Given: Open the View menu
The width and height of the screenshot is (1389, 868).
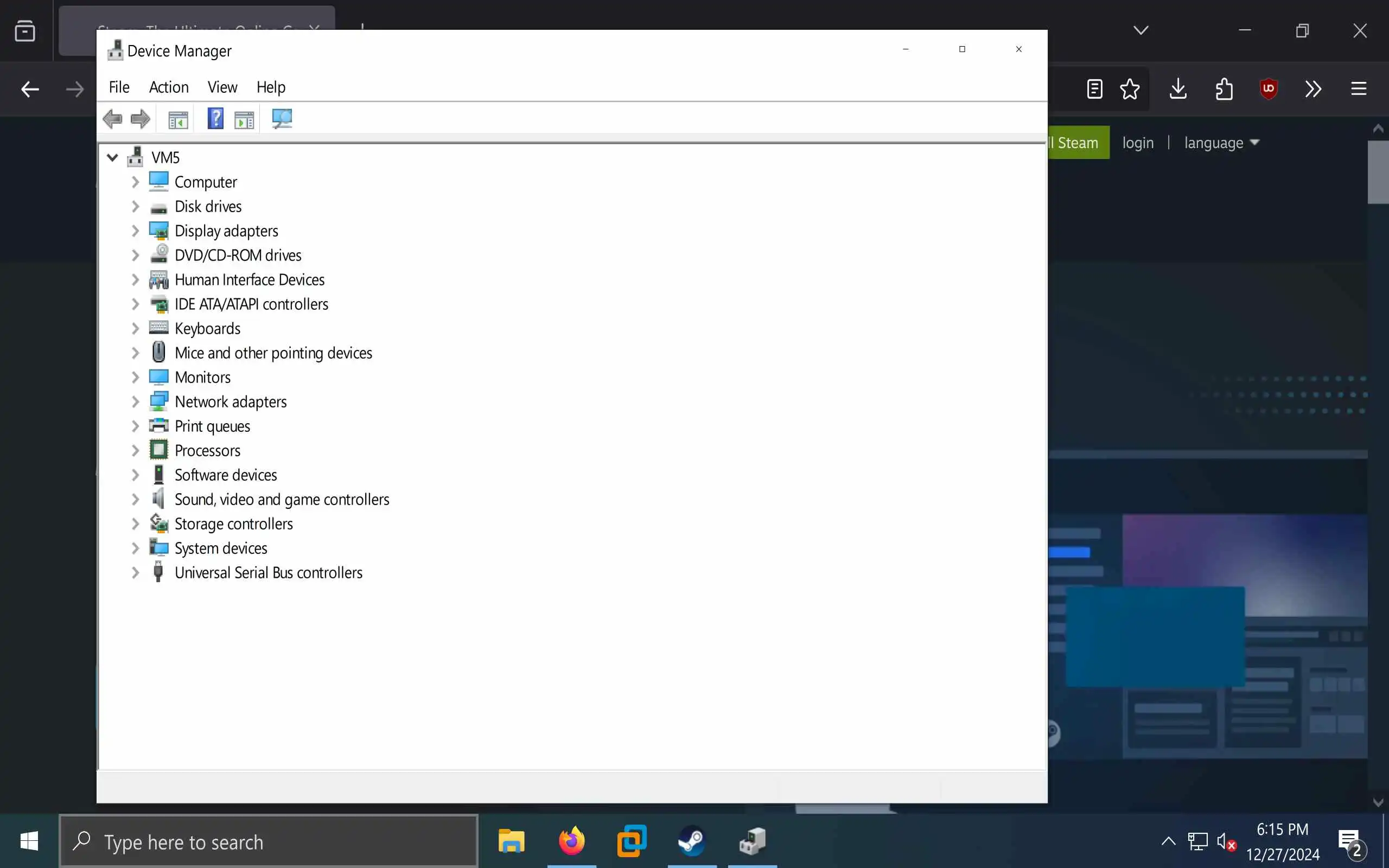Looking at the screenshot, I should click(222, 87).
